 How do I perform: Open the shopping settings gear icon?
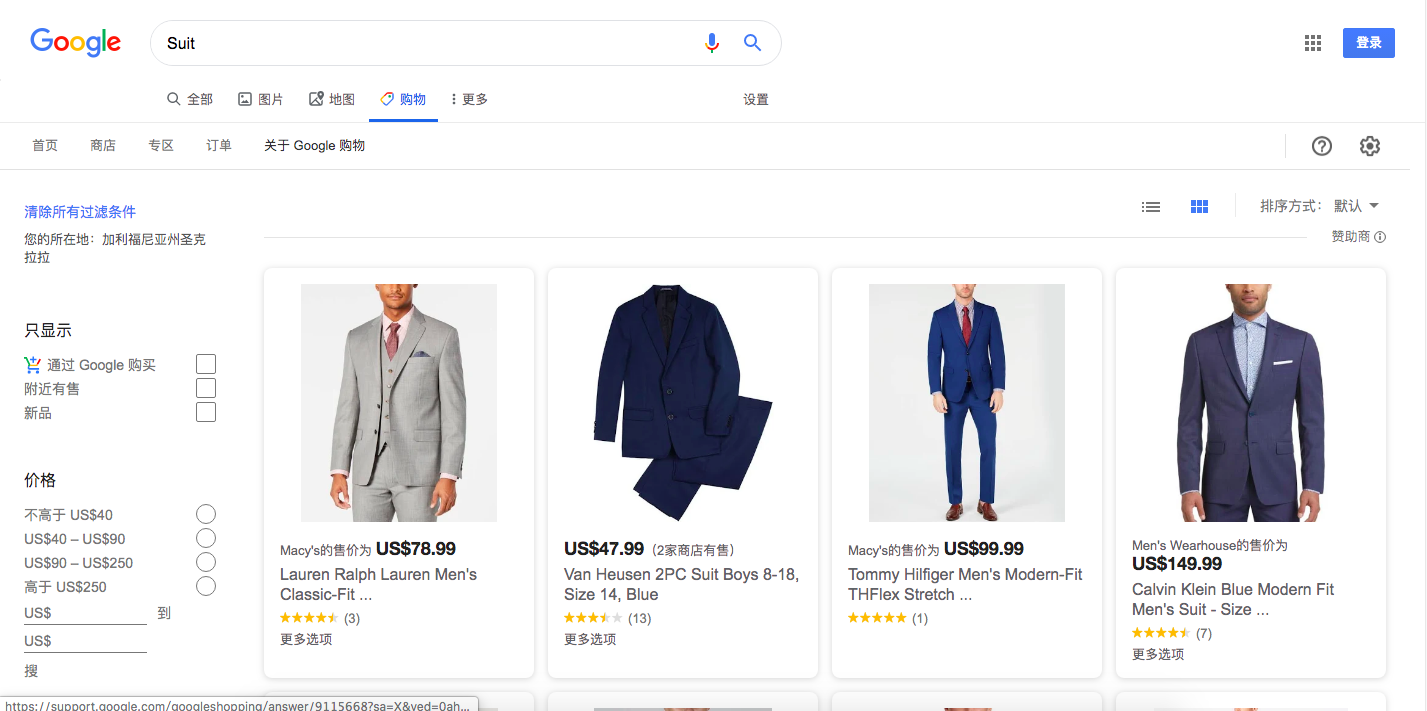pos(1370,146)
